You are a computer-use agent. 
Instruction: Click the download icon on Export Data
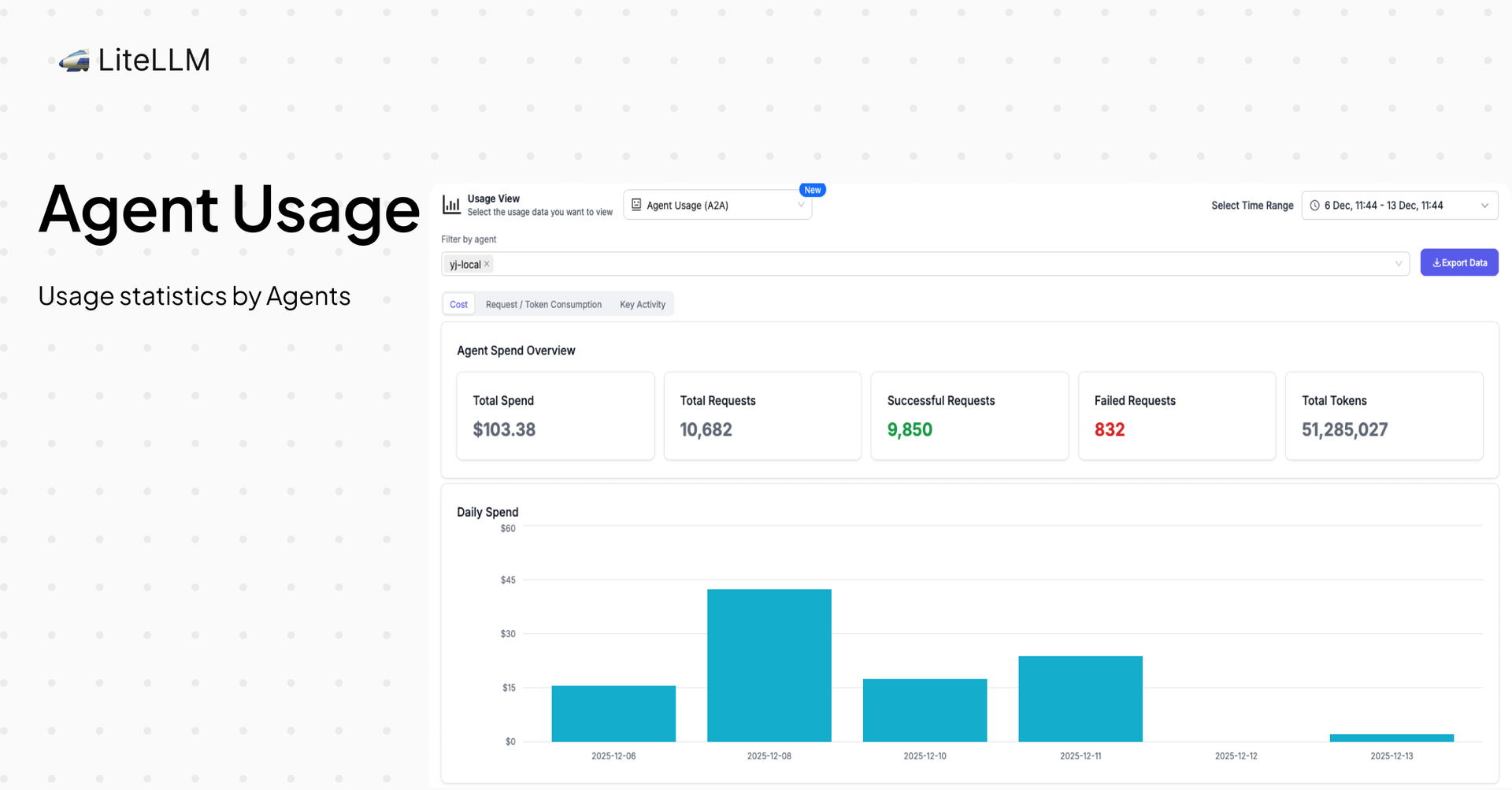click(1436, 263)
